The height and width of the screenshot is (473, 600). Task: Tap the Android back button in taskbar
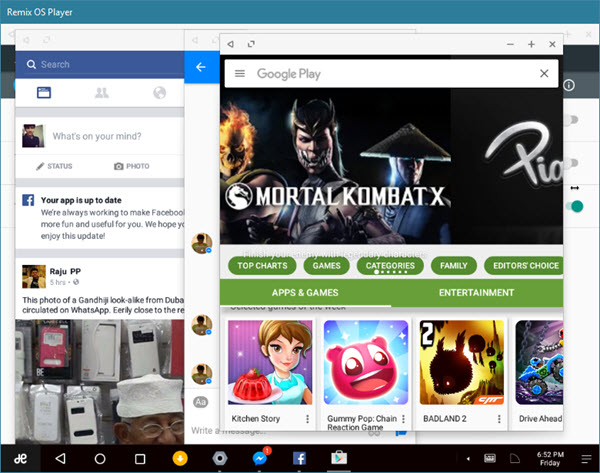click(60, 458)
